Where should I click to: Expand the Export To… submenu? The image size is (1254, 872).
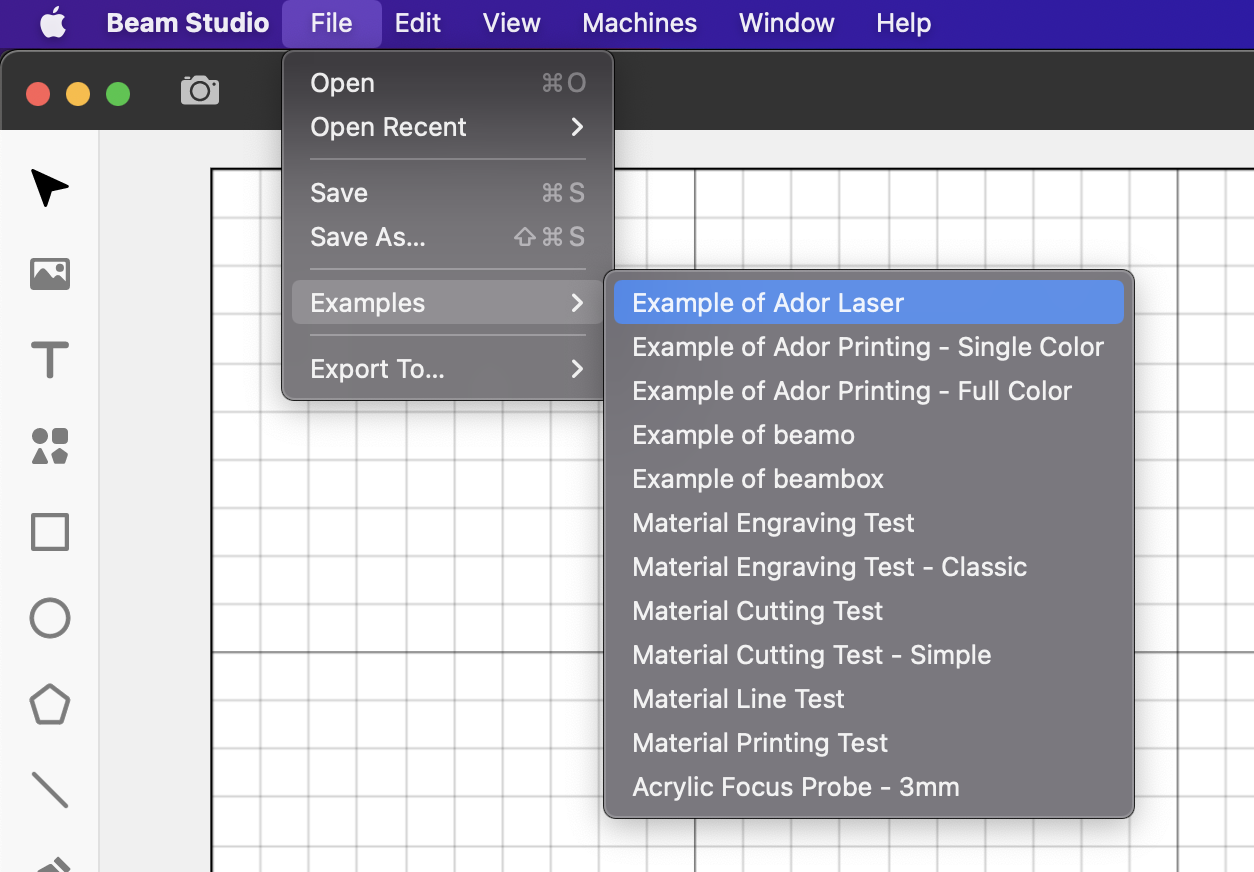[x=448, y=369]
